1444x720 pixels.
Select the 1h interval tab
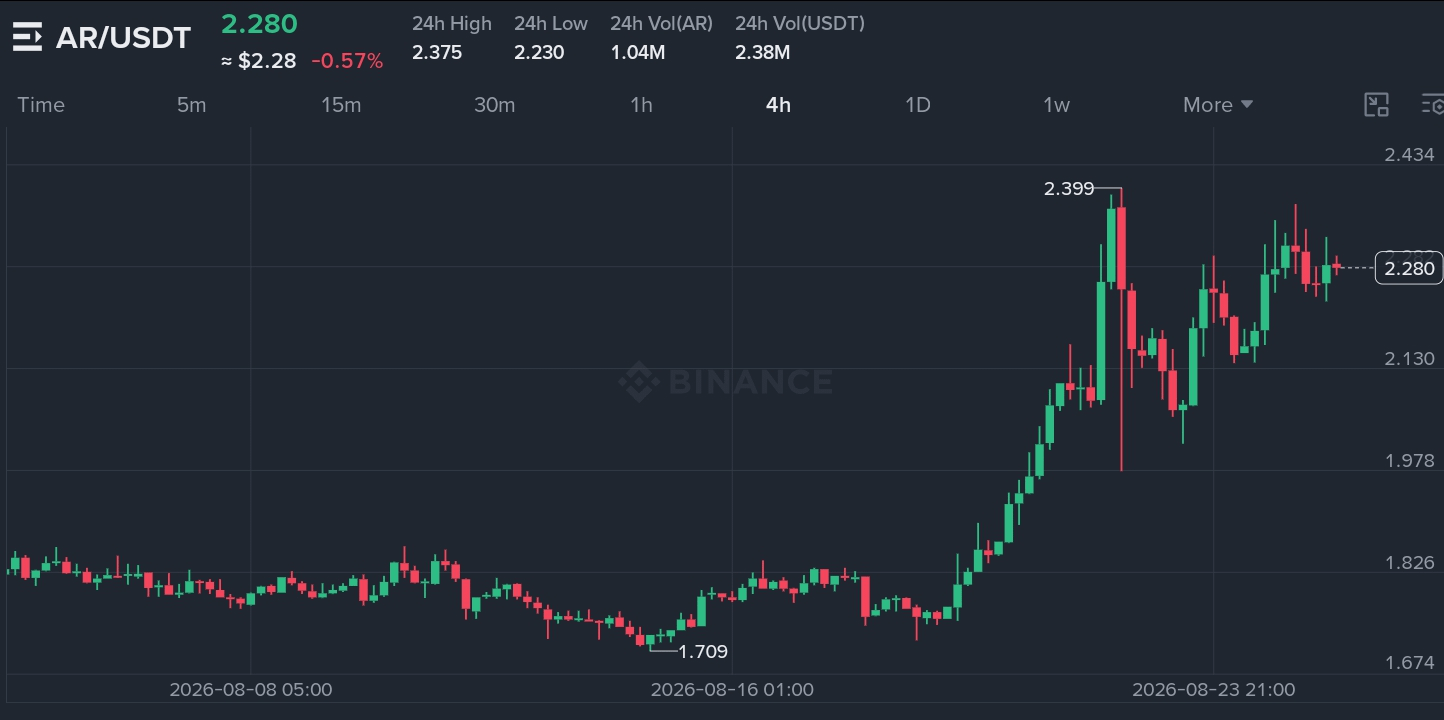pos(641,105)
